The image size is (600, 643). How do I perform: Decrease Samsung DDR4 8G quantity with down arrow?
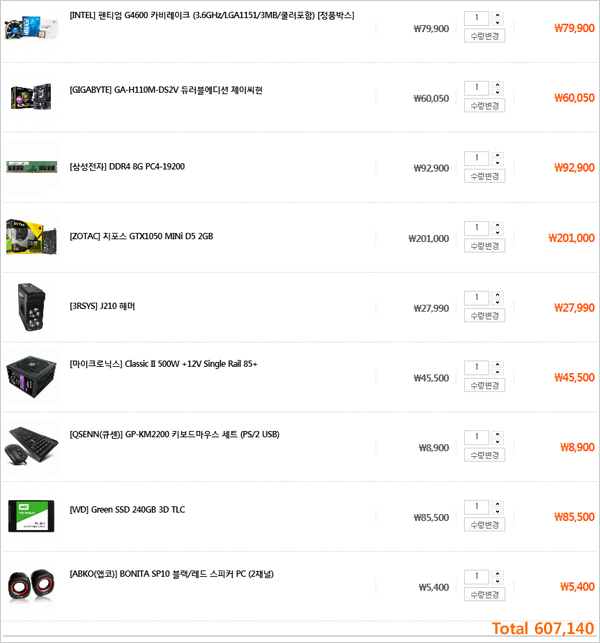497,162
